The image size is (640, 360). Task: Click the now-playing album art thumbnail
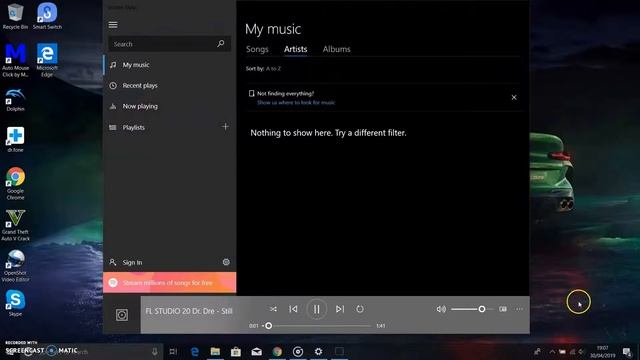pos(122,315)
